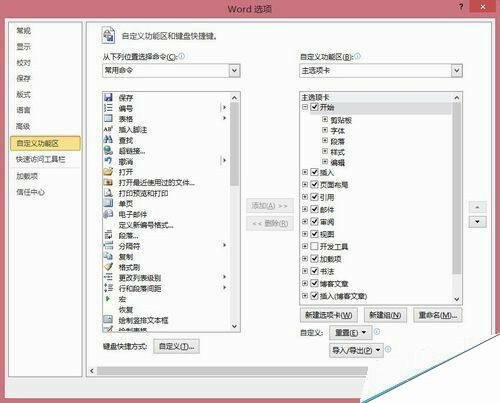This screenshot has height=403, width=500.
Task: Expand the 段落 group node
Action: point(325,140)
